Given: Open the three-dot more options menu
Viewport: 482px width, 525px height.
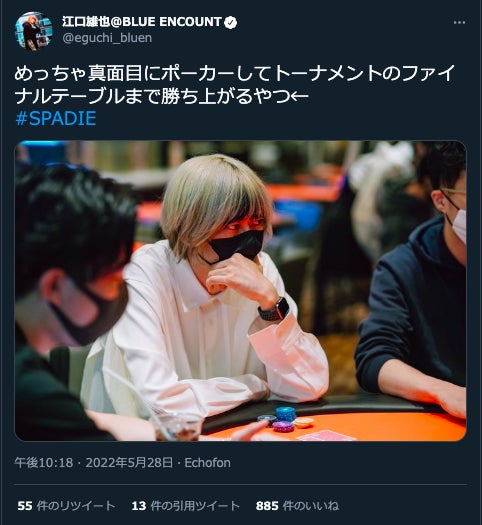Looking at the screenshot, I should (459, 22).
